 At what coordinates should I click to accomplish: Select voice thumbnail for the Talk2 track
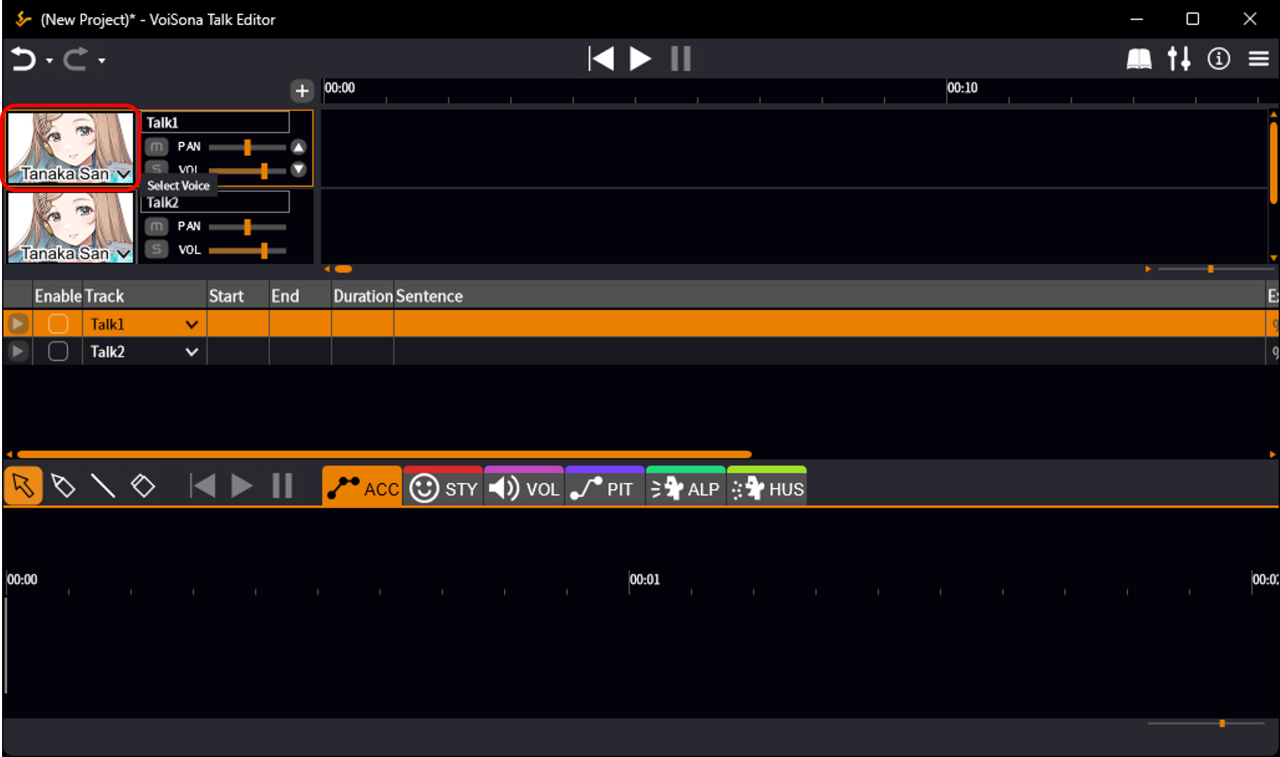[x=71, y=227]
